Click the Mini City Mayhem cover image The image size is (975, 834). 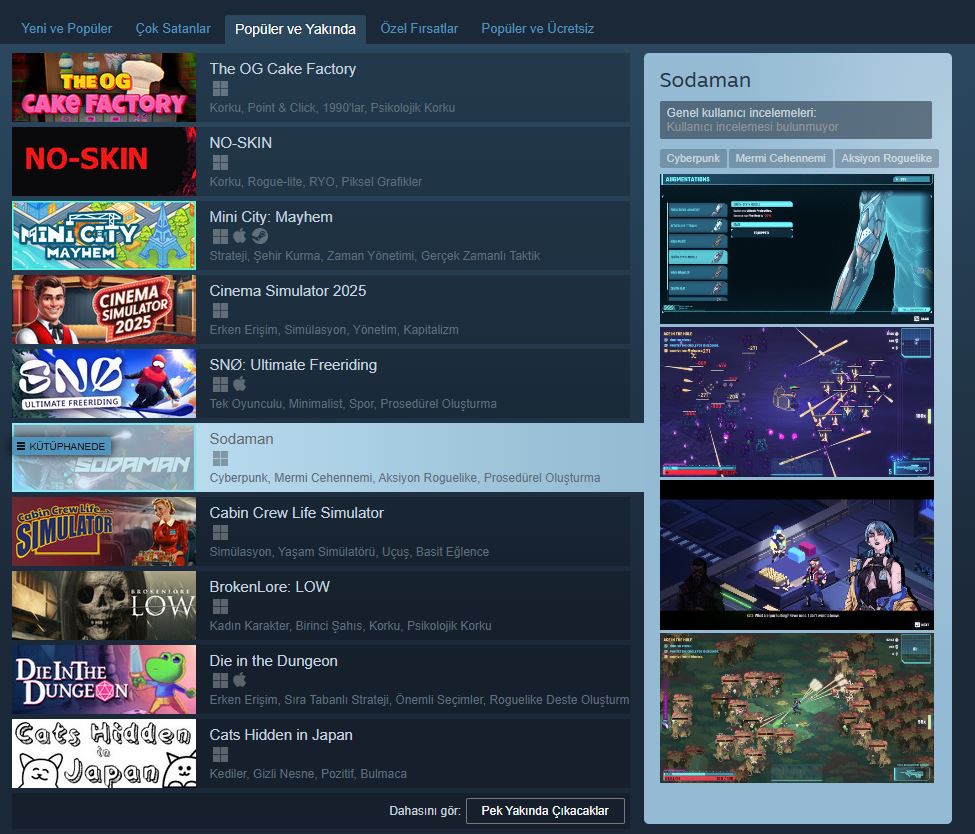pyautogui.click(x=104, y=235)
